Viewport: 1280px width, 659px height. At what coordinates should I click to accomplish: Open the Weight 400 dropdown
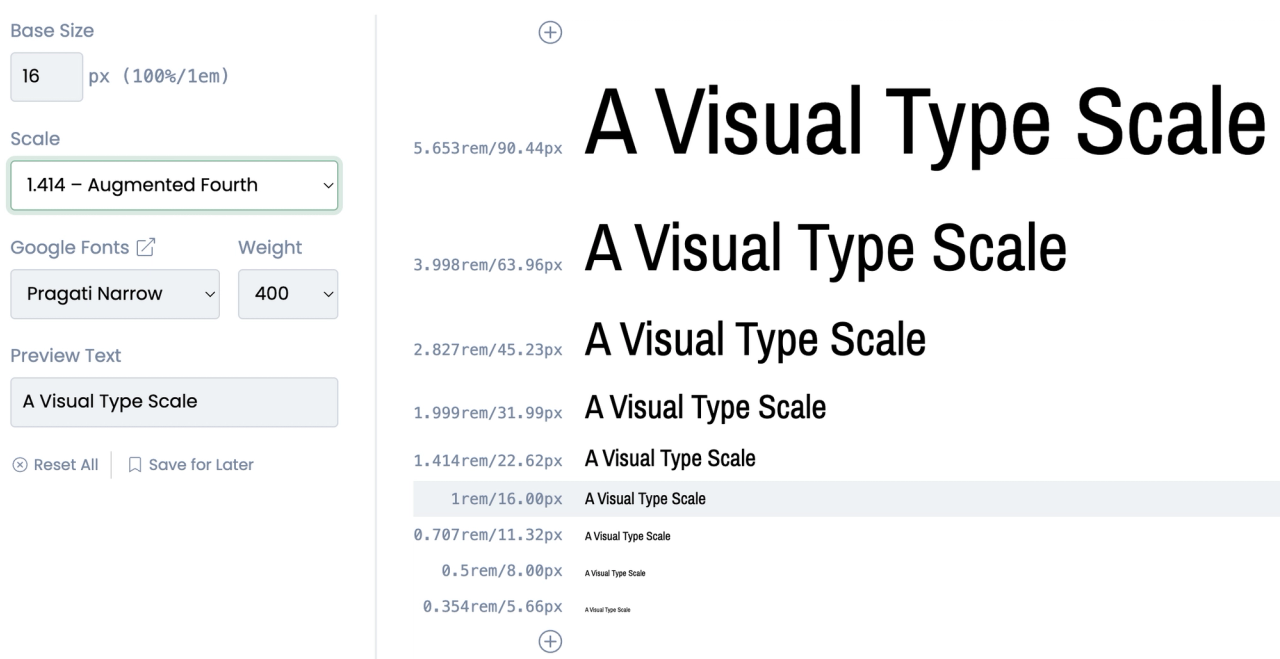coord(288,294)
